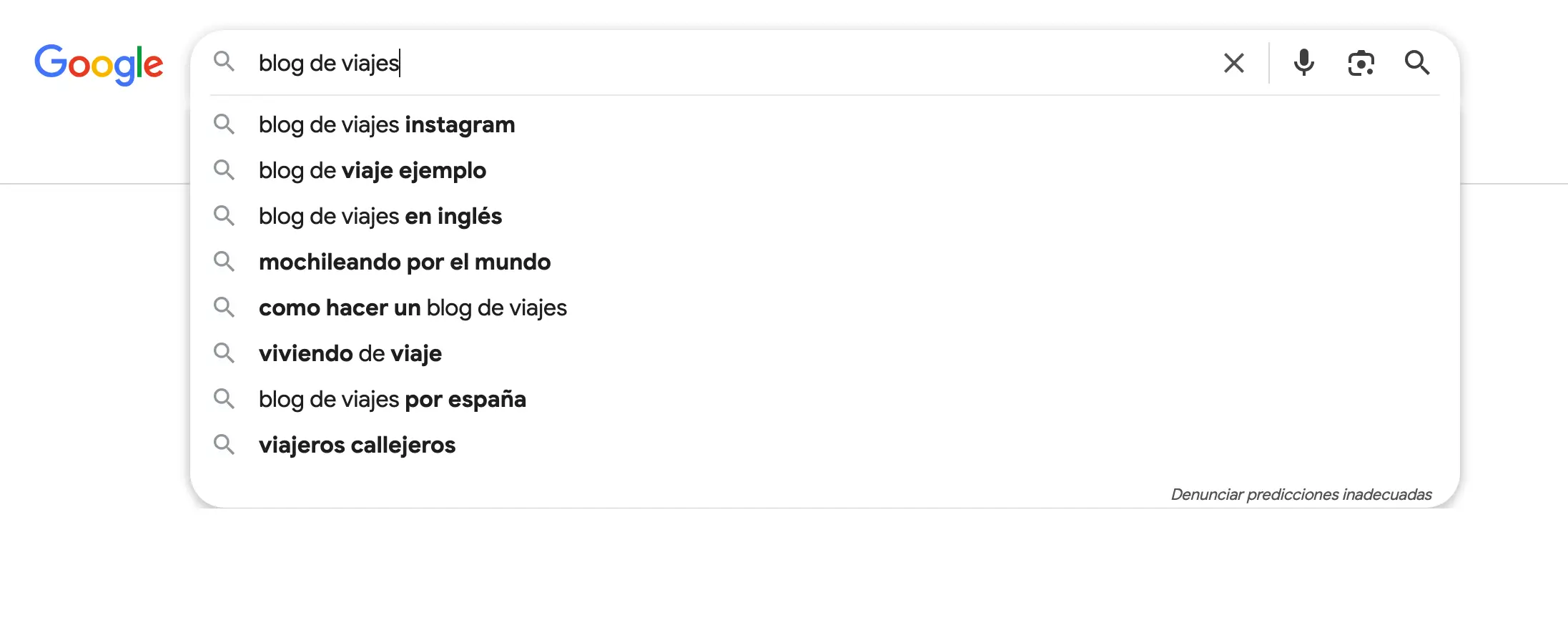Select the 'viviendo de viaje' suggestion

coord(824,353)
